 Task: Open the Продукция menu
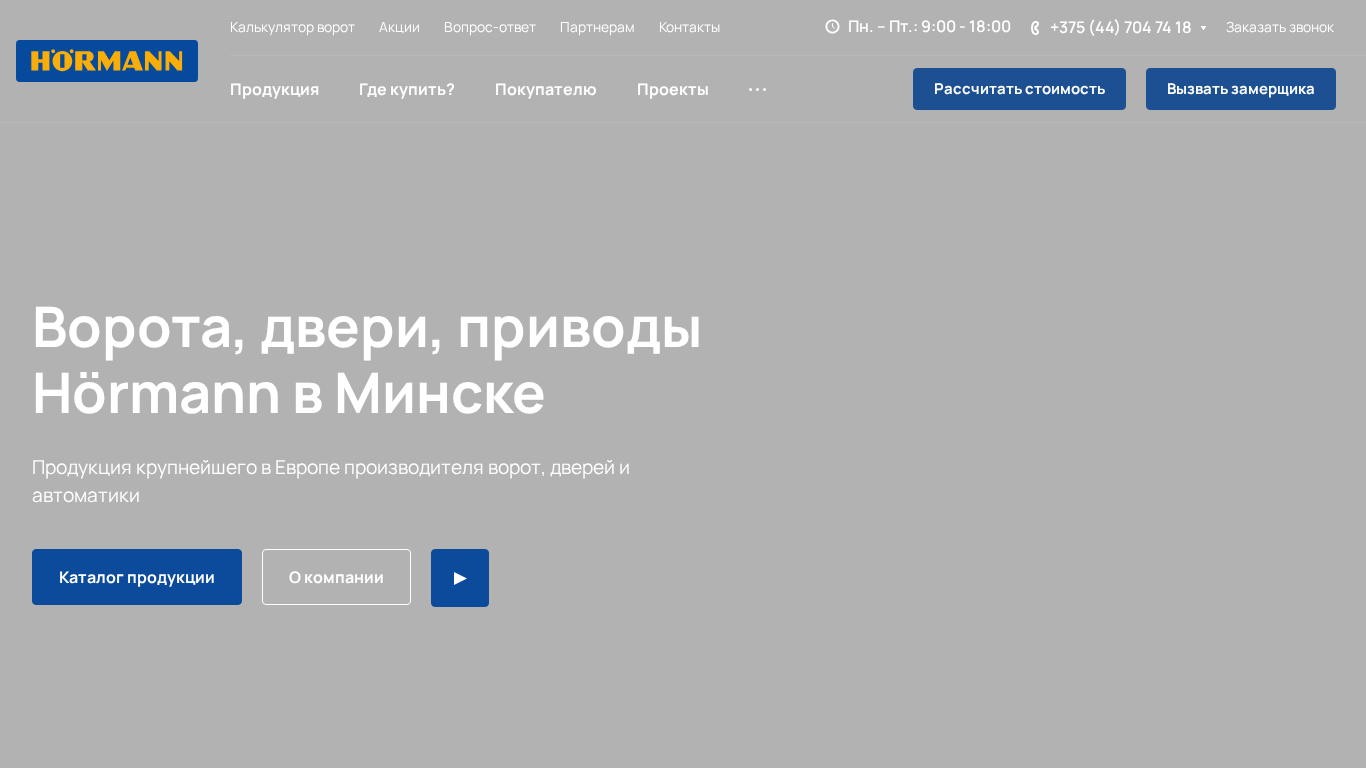click(274, 89)
